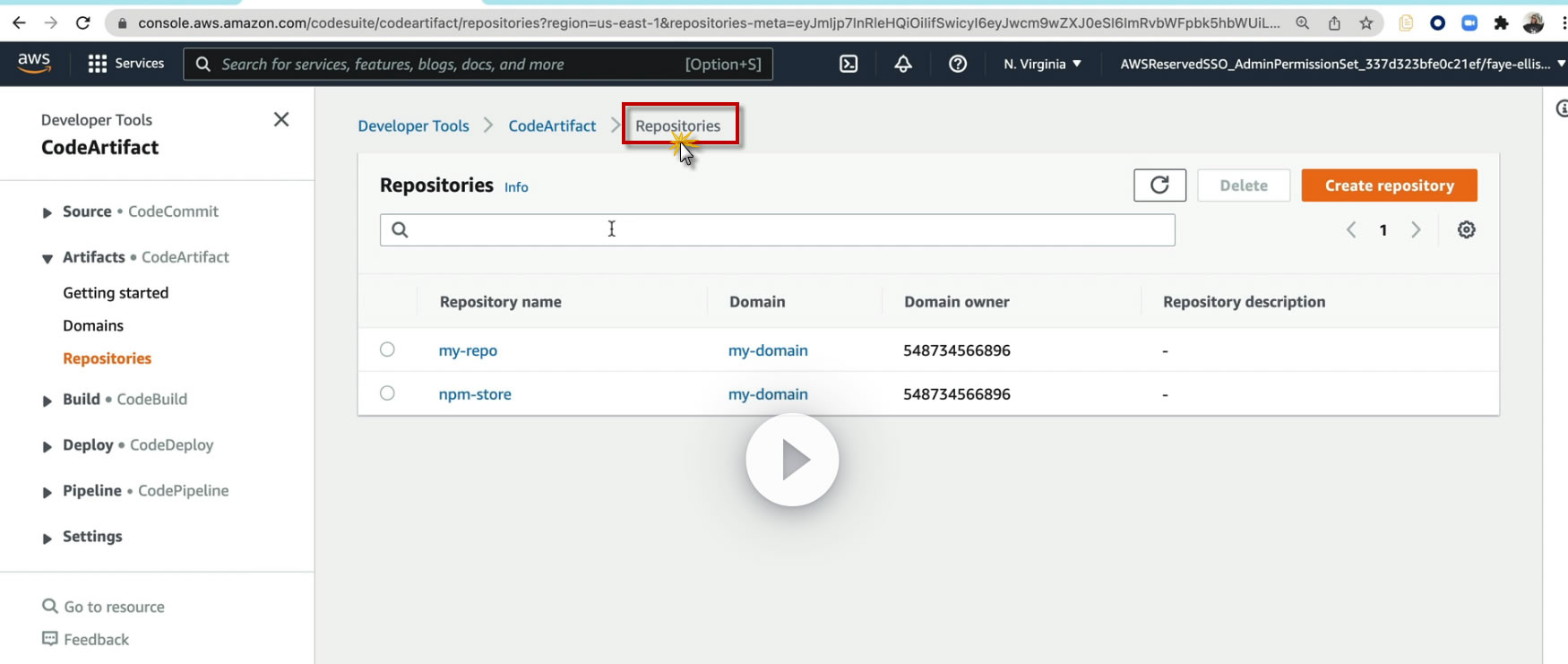The image size is (1568, 664).
Task: Close the Developer Tools side navigation
Action: click(281, 119)
